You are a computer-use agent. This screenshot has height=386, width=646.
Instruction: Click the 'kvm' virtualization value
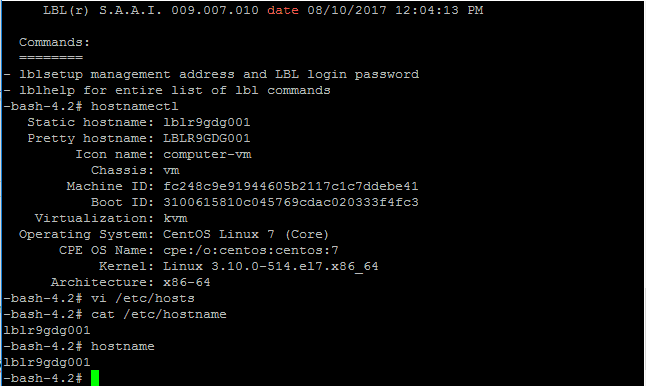point(175,218)
